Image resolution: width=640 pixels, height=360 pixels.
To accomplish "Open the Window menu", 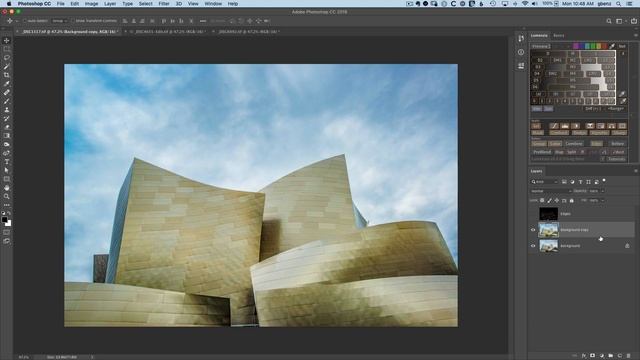I will pyautogui.click(x=213, y=4).
